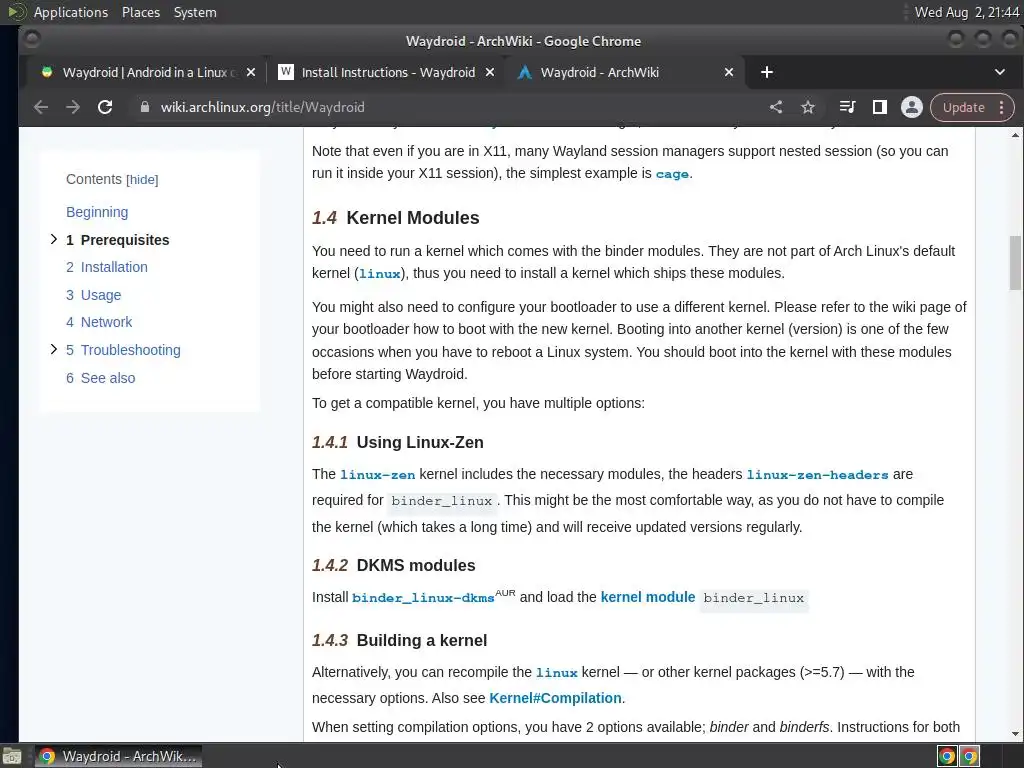Open the linux-zen package link
1024x768 pixels.
tap(377, 475)
